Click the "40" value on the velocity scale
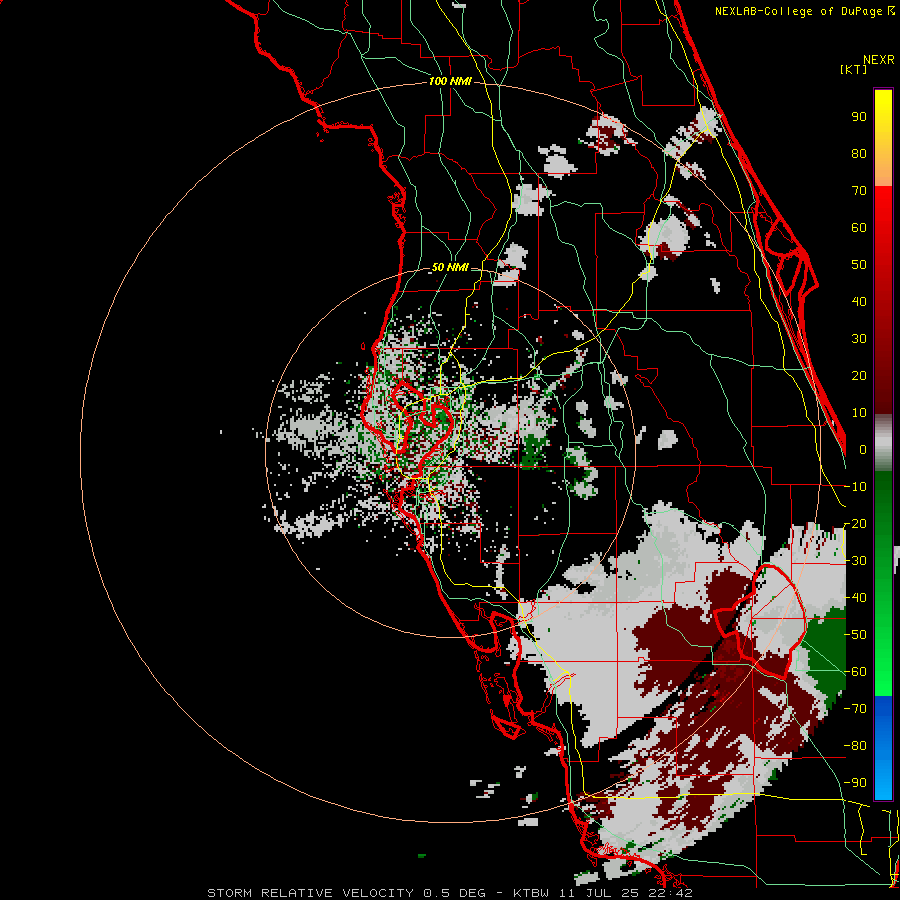Image resolution: width=900 pixels, height=900 pixels. (859, 302)
